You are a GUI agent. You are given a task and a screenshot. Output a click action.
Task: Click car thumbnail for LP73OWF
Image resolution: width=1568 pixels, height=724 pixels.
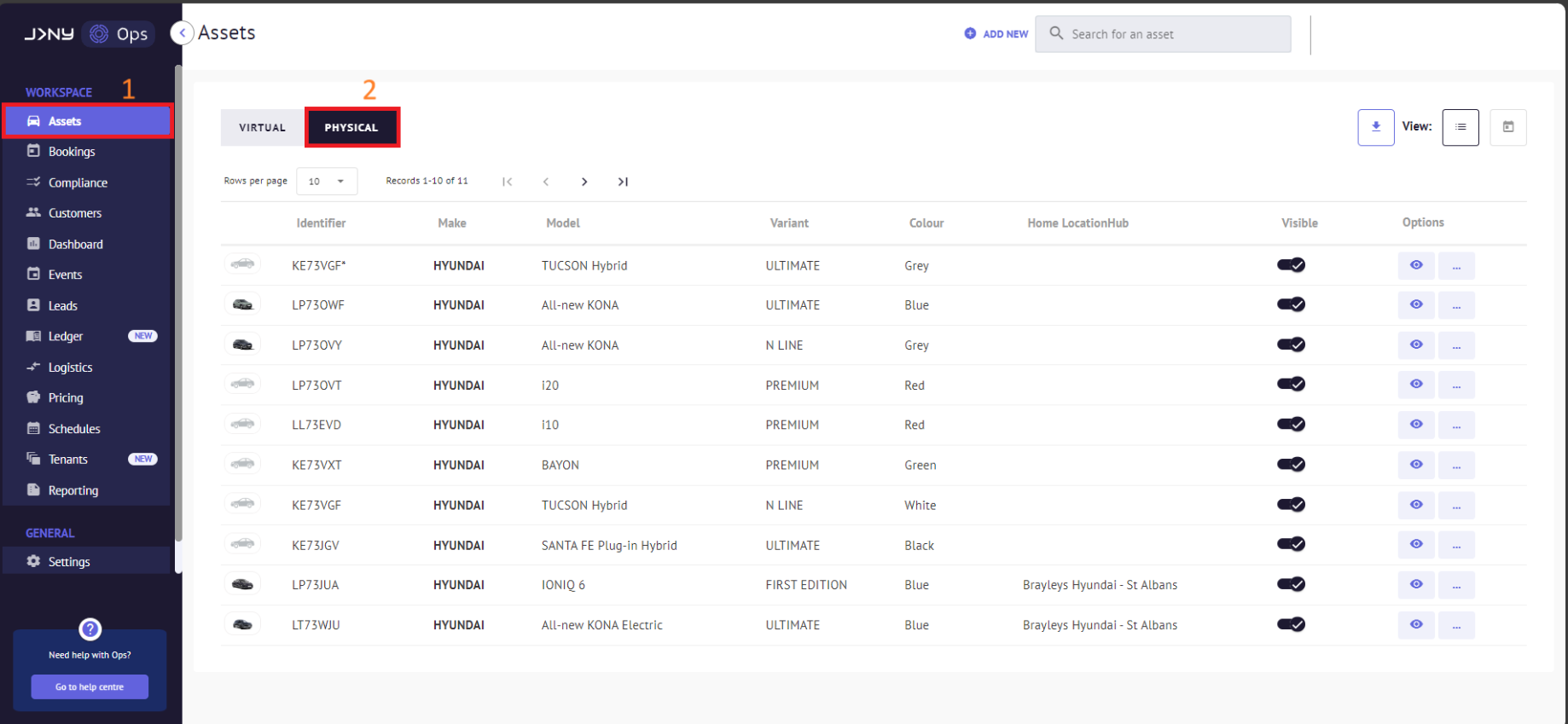pos(242,304)
